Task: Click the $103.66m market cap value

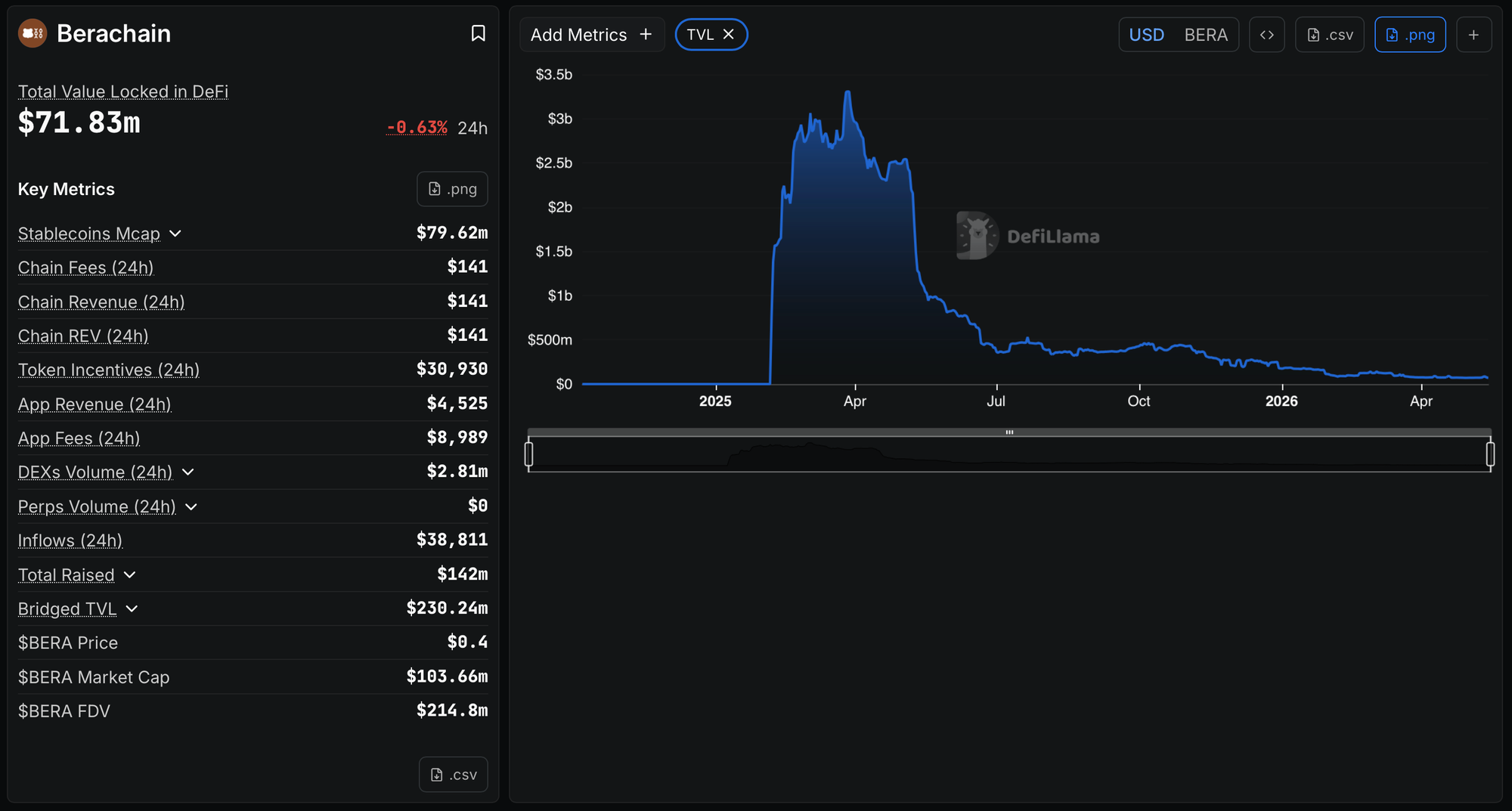Action: 447,676
